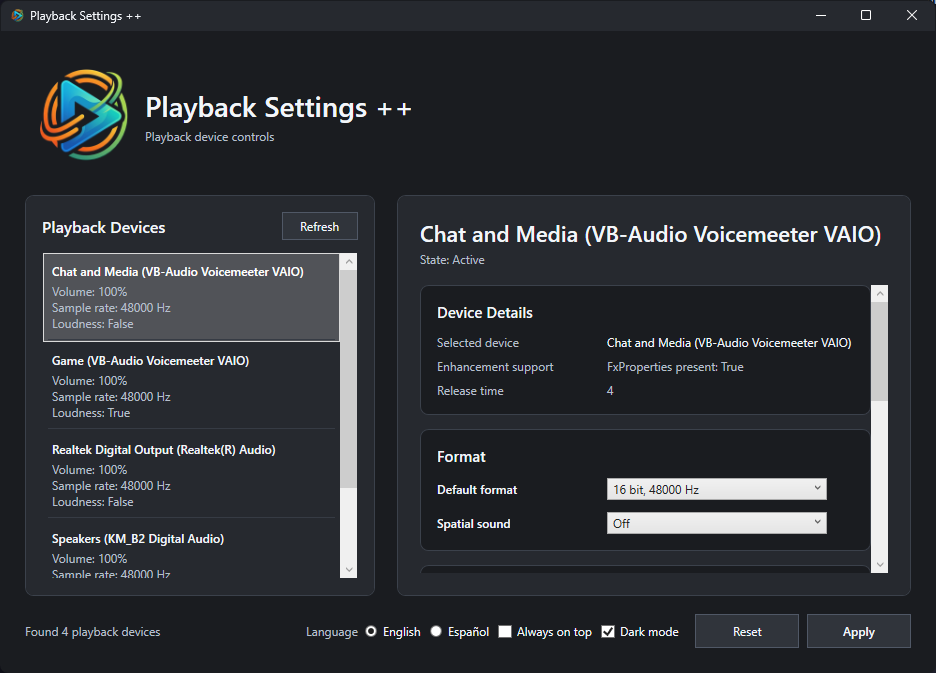
Task: Click the 'Enhancement support' label
Action: [495, 367]
